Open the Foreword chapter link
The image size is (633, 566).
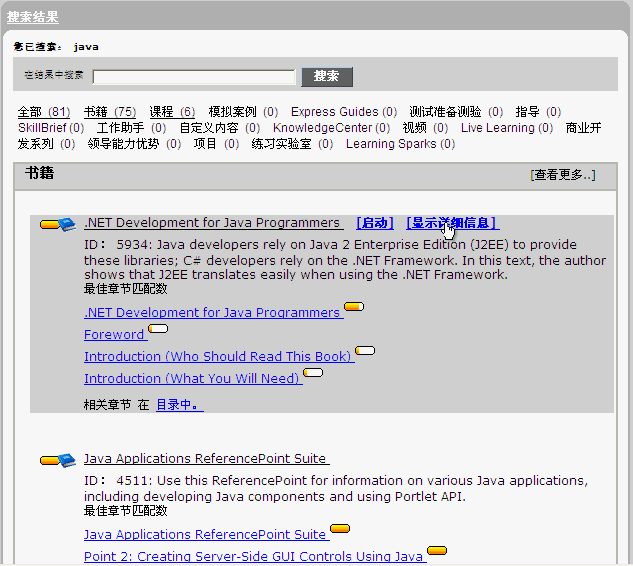115,335
